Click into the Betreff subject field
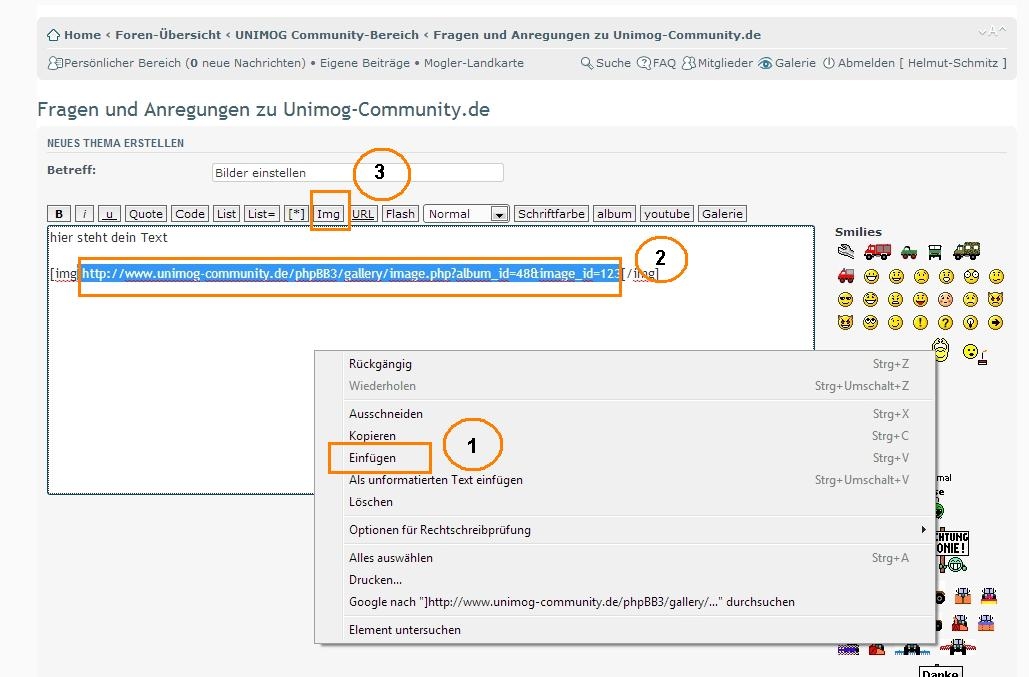 click(357, 173)
